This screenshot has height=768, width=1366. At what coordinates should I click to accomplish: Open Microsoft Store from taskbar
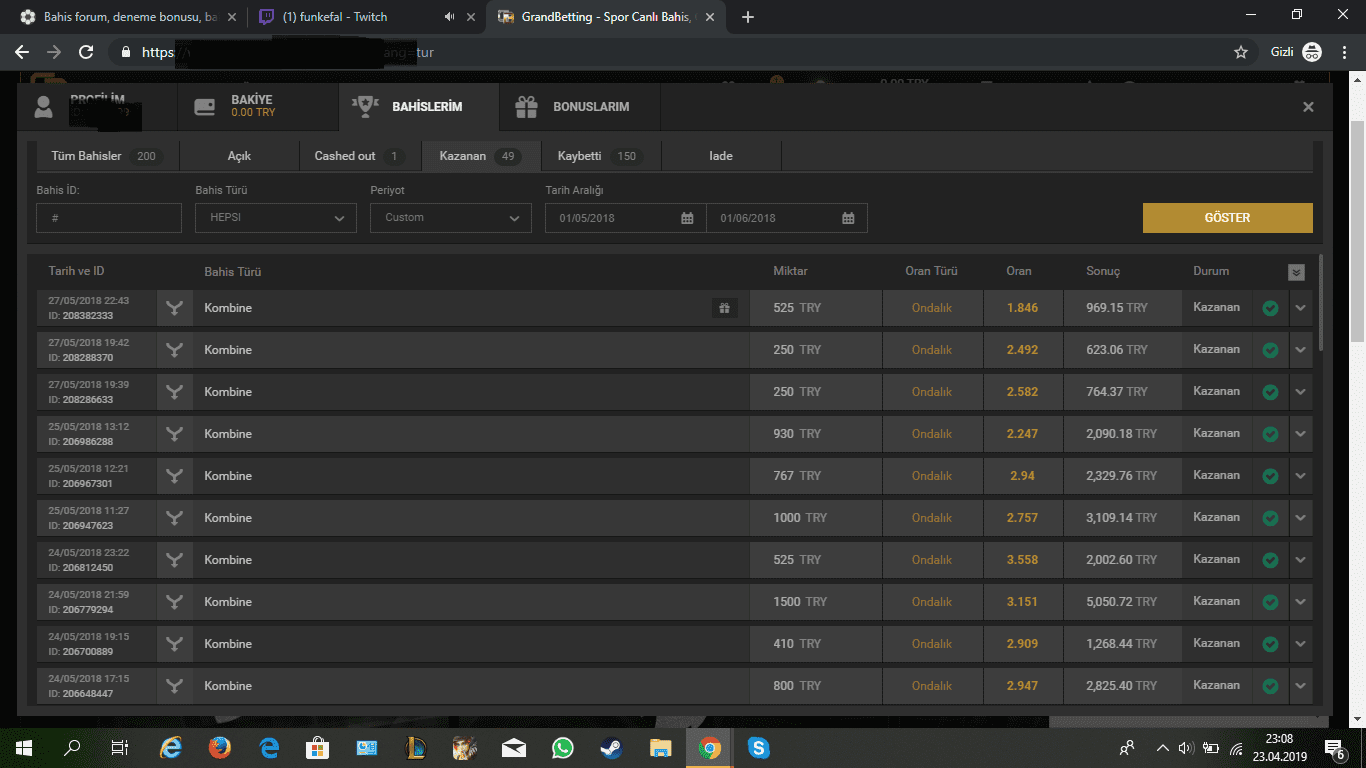pos(317,748)
